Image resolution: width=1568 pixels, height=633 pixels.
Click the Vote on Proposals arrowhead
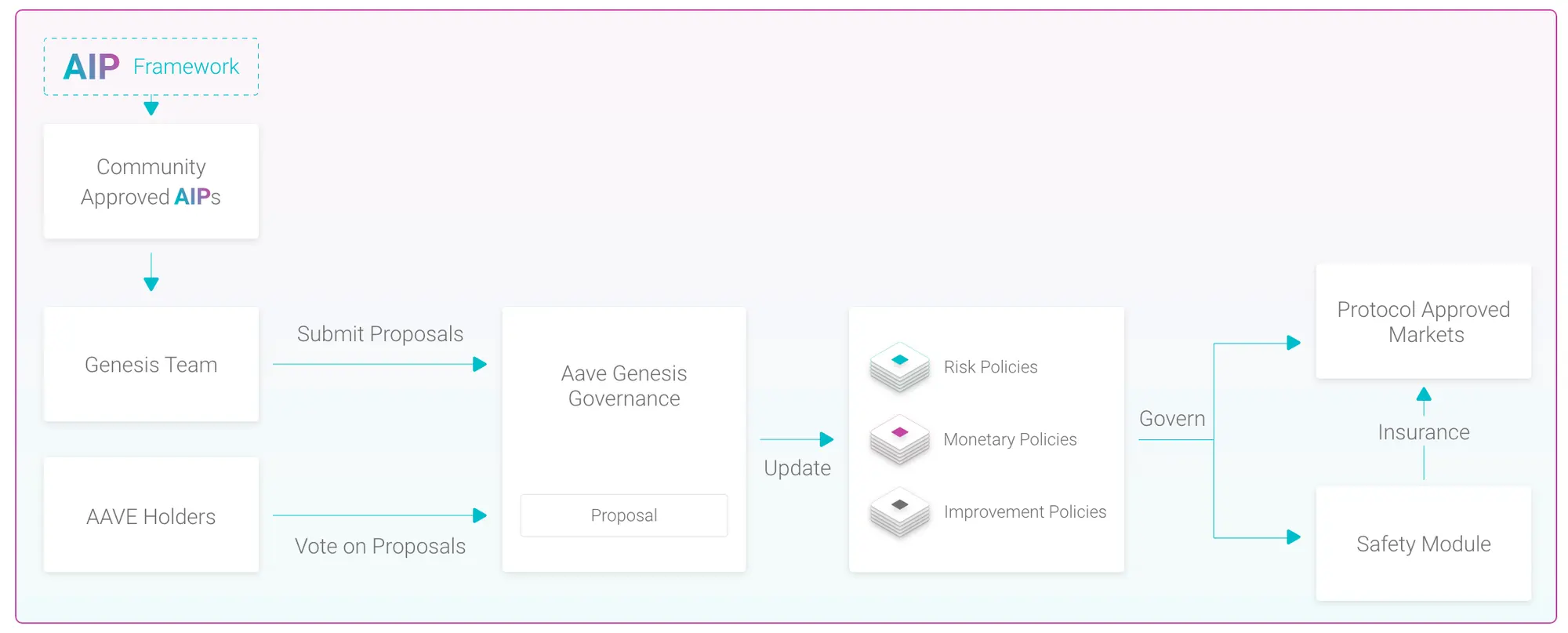[x=480, y=515]
